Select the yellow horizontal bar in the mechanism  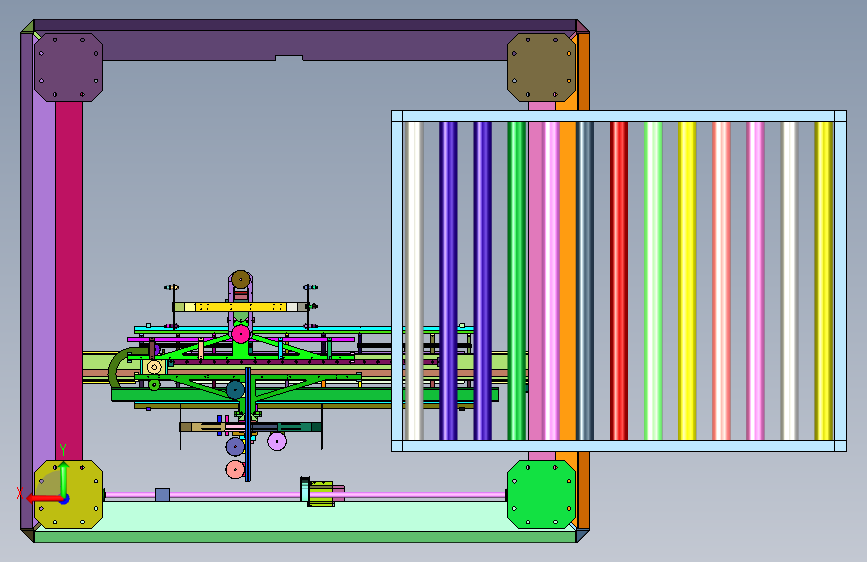(241, 307)
